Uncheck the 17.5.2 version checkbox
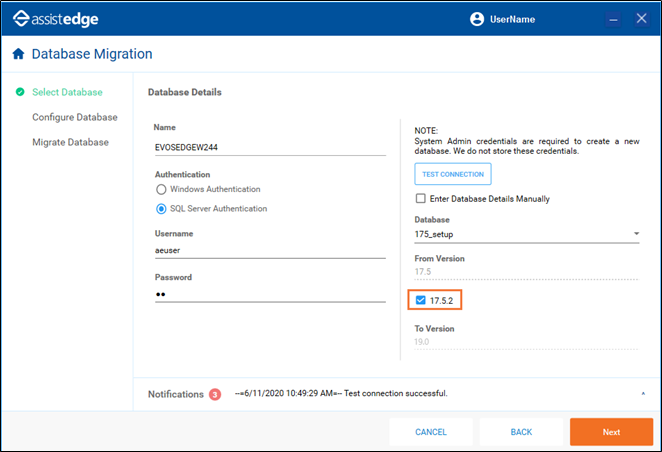The height and width of the screenshot is (452, 662). pyautogui.click(x=421, y=300)
